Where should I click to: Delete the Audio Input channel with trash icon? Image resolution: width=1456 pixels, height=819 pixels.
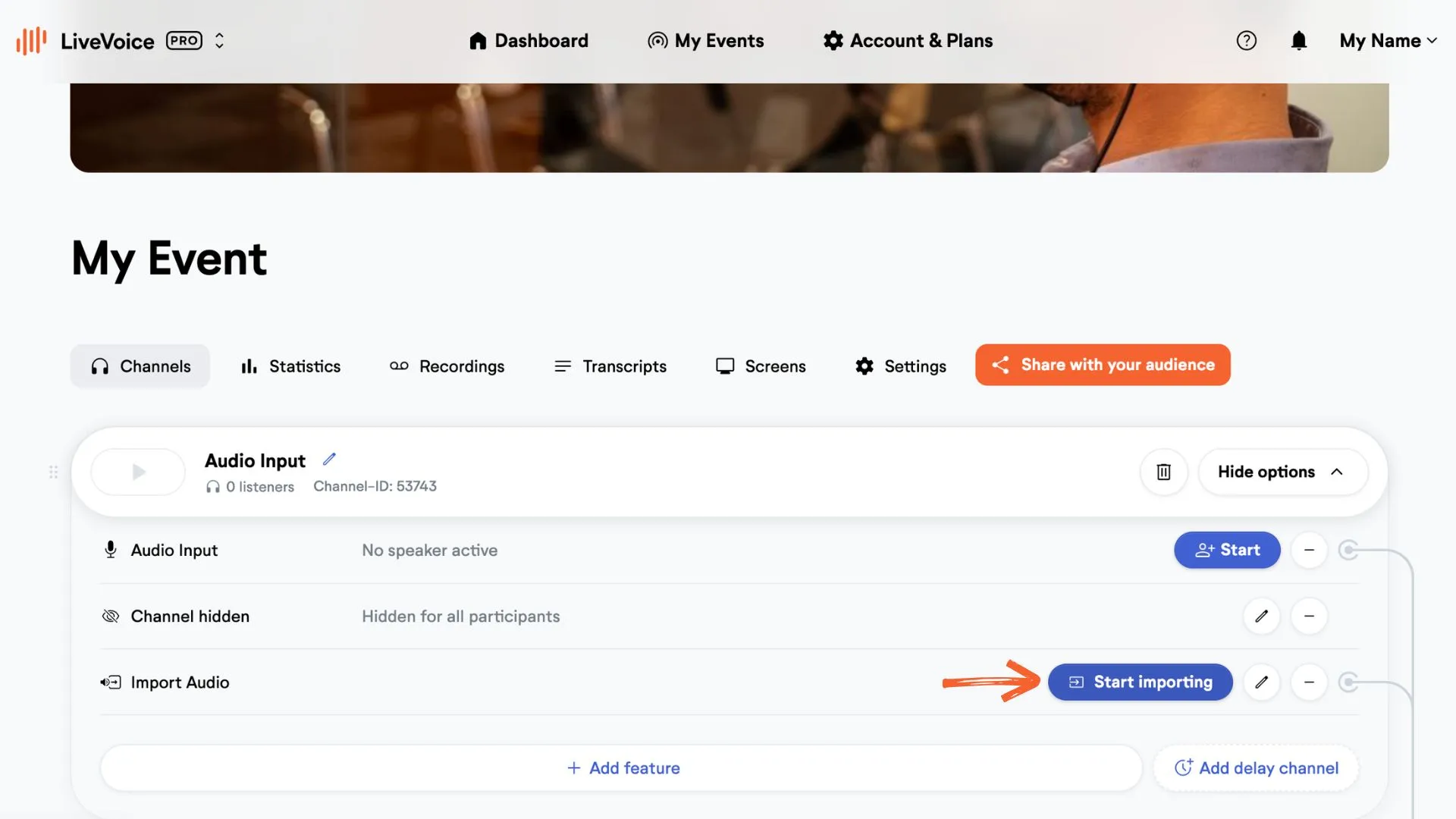click(1163, 472)
